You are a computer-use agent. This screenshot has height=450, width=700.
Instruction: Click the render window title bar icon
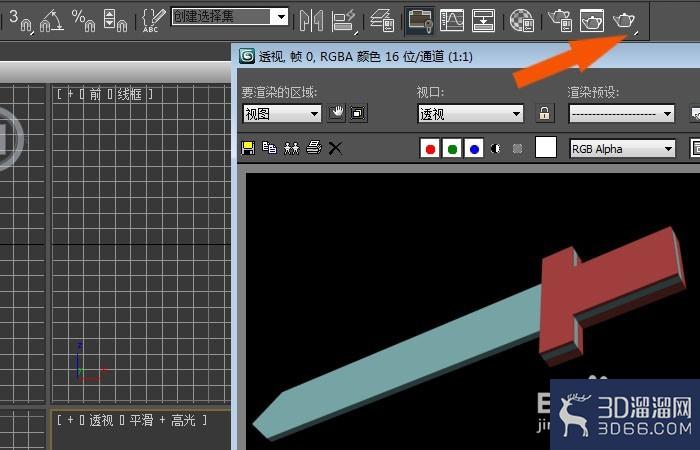(247, 57)
